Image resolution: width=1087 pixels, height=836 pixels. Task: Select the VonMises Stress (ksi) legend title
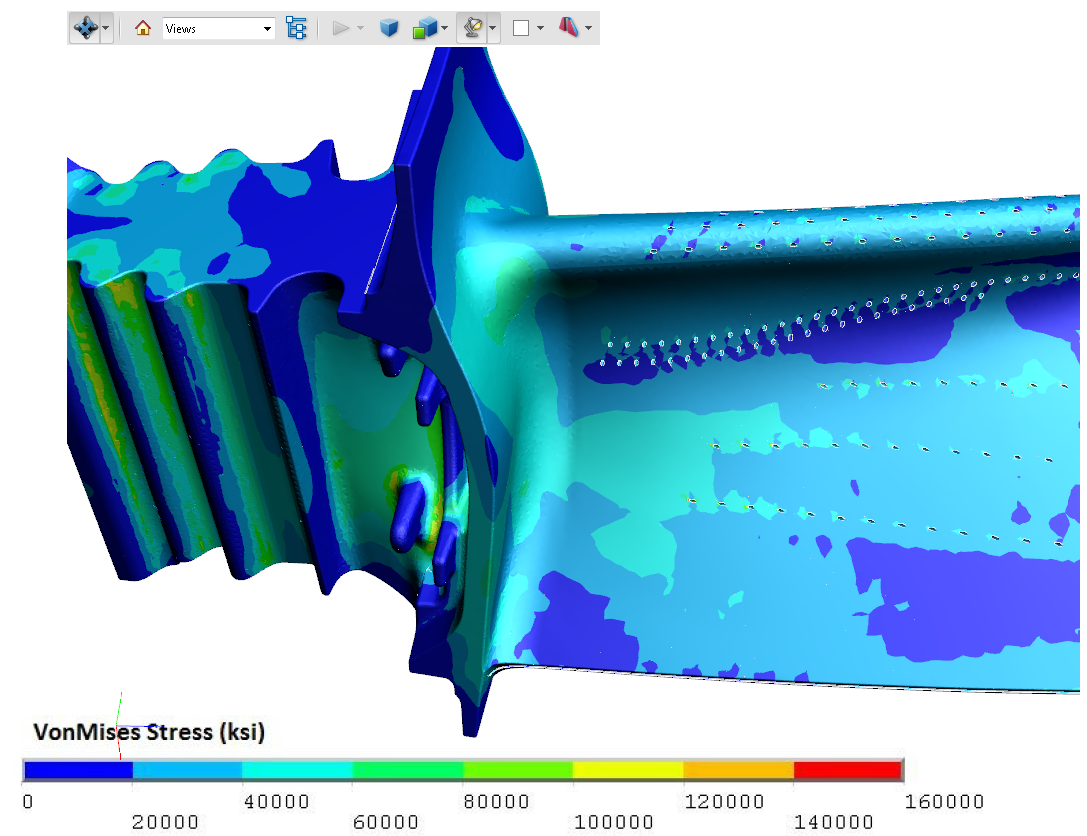coord(149,732)
